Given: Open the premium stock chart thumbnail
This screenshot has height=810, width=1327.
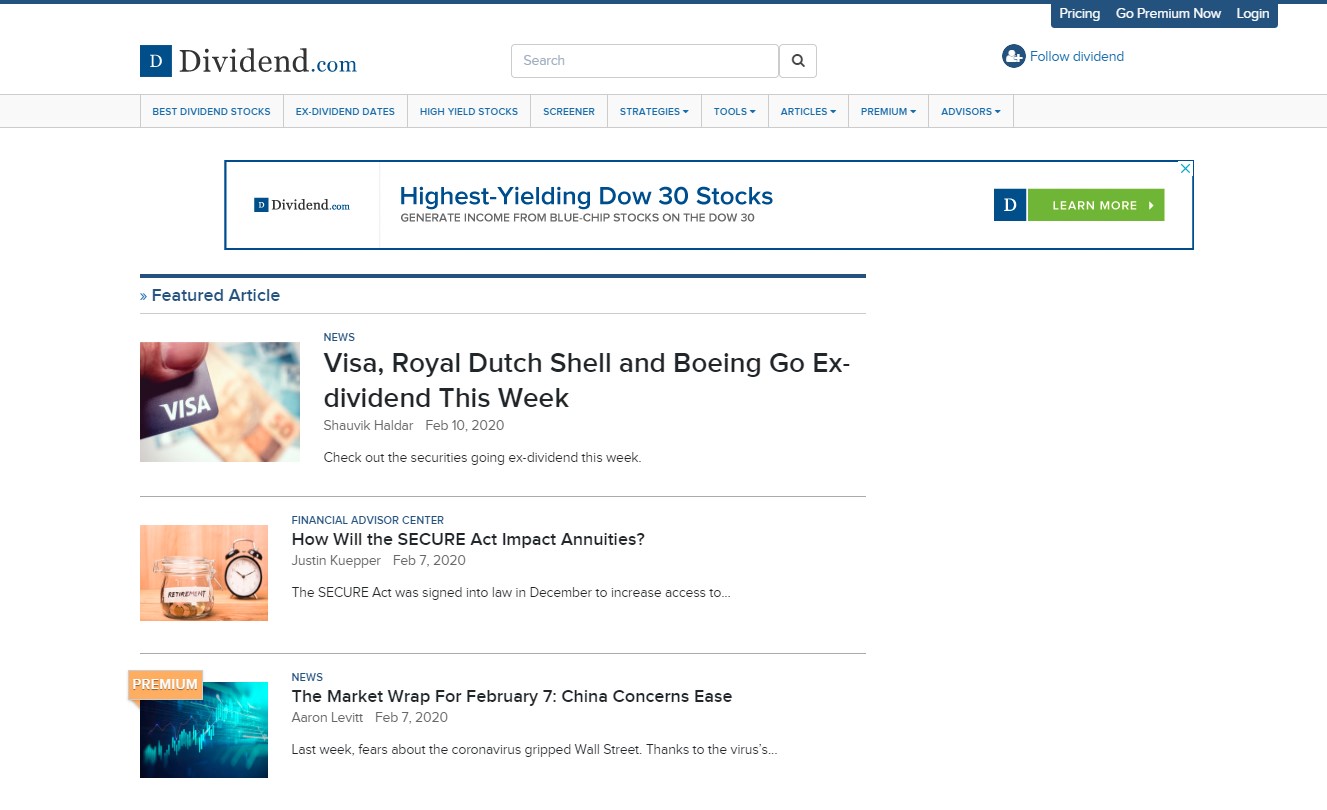Looking at the screenshot, I should 204,730.
